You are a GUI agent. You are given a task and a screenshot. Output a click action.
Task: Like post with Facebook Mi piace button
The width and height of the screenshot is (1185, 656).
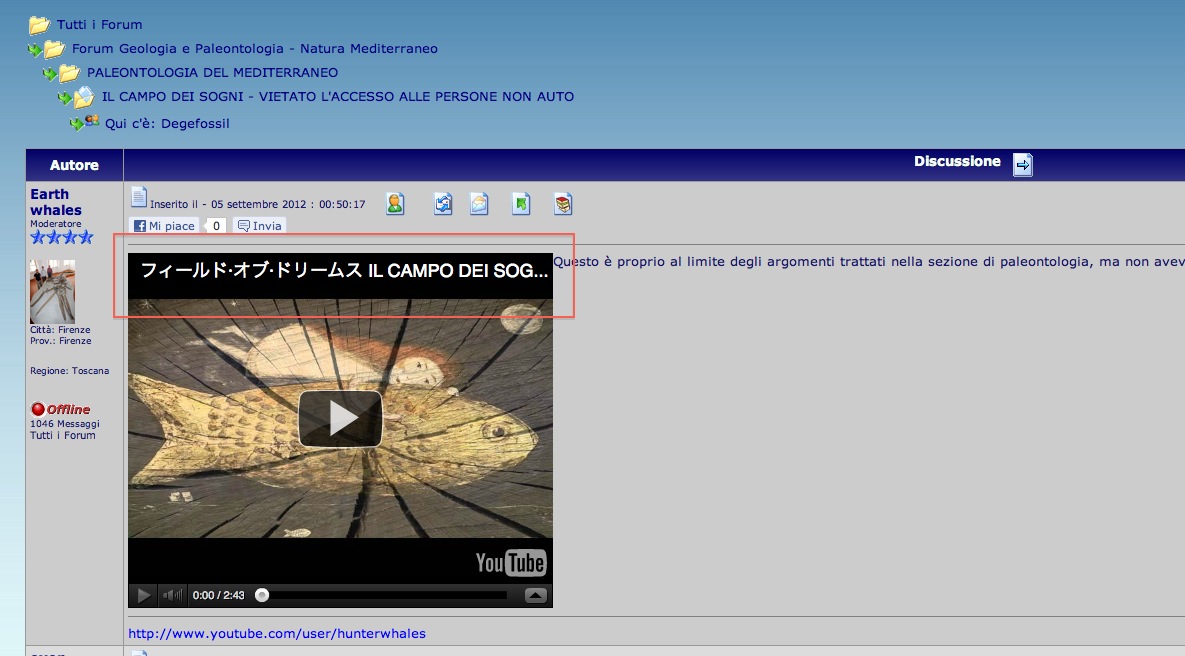coord(164,225)
